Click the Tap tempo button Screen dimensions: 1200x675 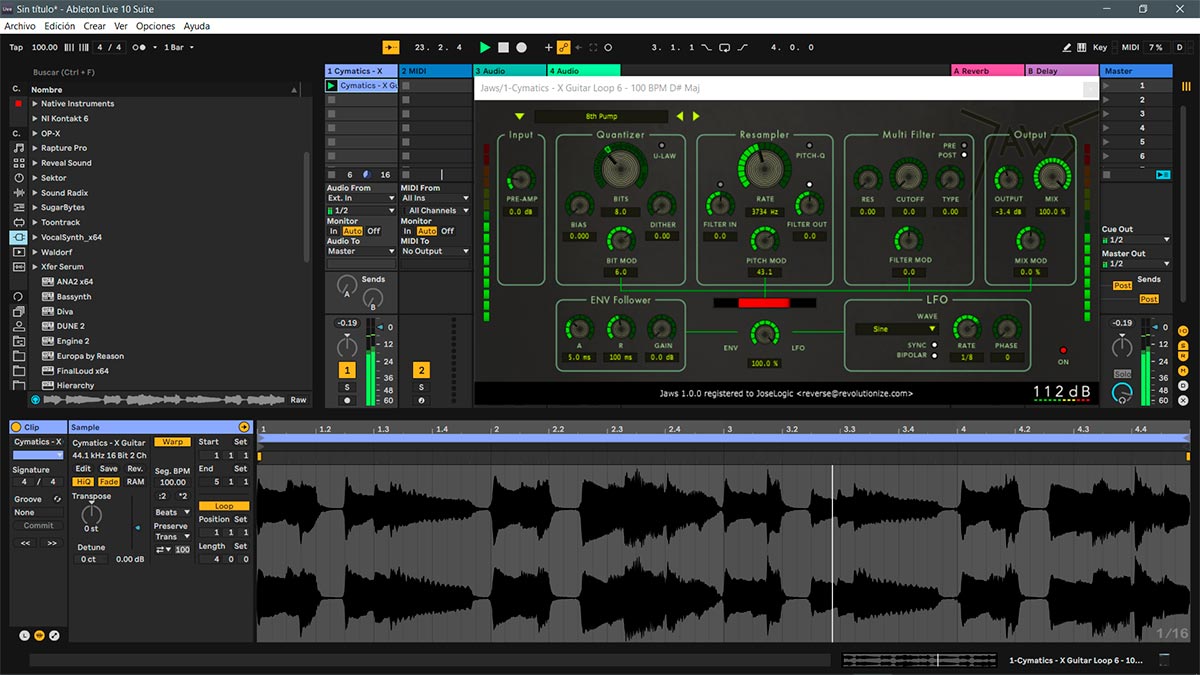16,47
